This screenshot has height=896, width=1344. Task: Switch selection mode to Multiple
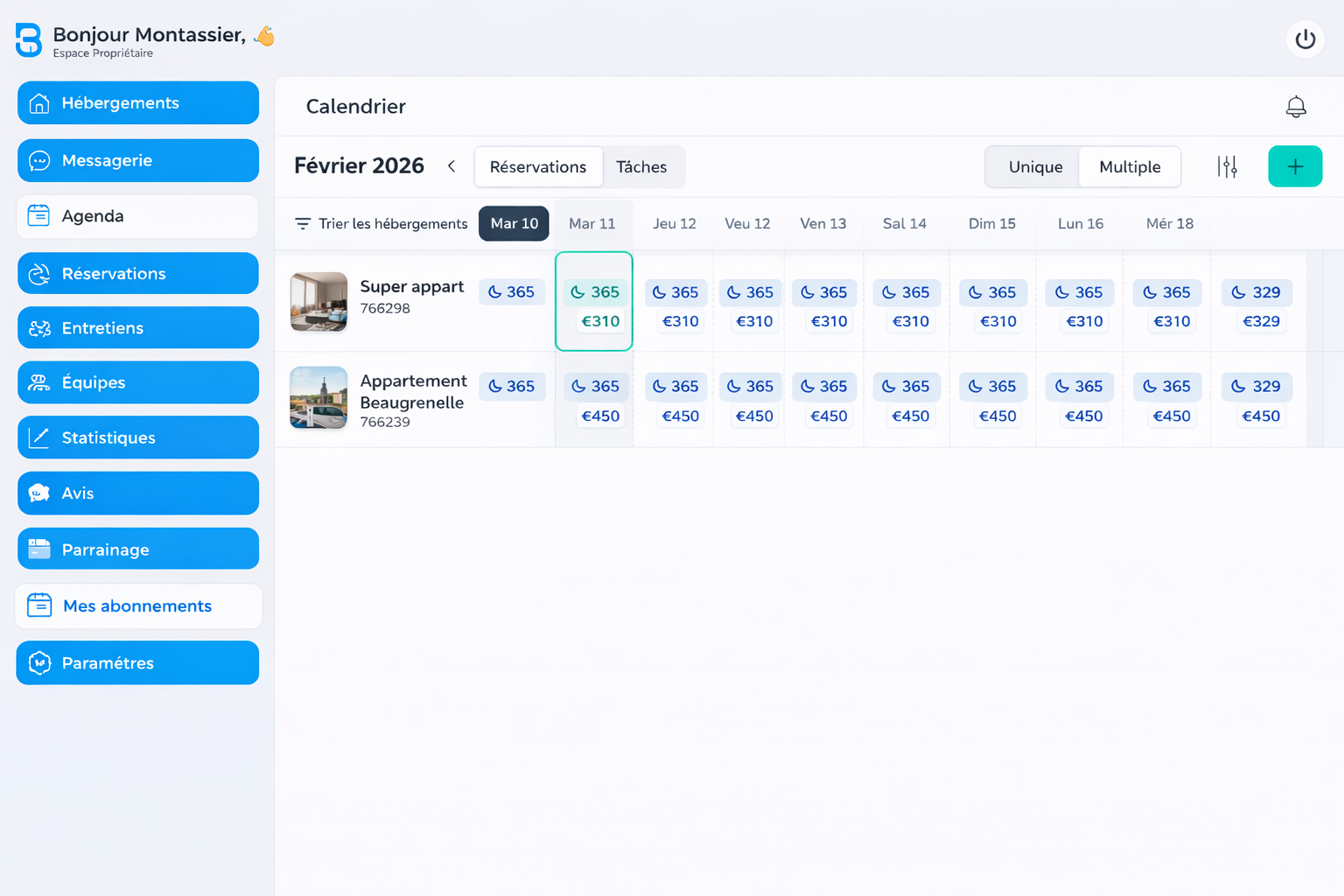pos(1130,166)
